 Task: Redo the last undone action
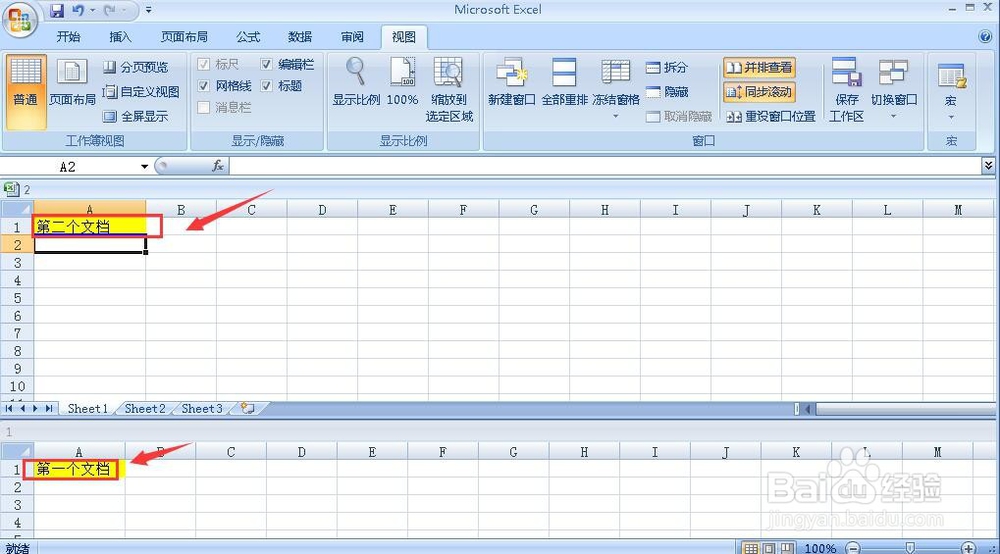coord(110,10)
